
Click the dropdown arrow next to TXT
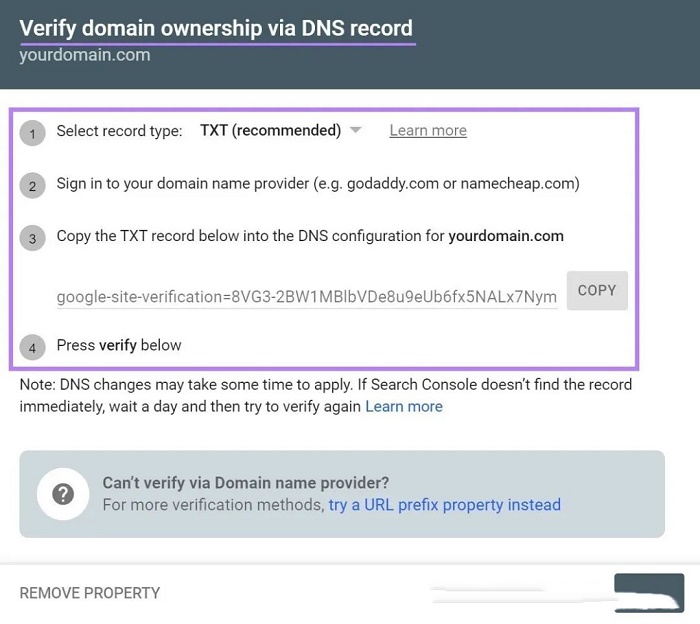tap(355, 130)
